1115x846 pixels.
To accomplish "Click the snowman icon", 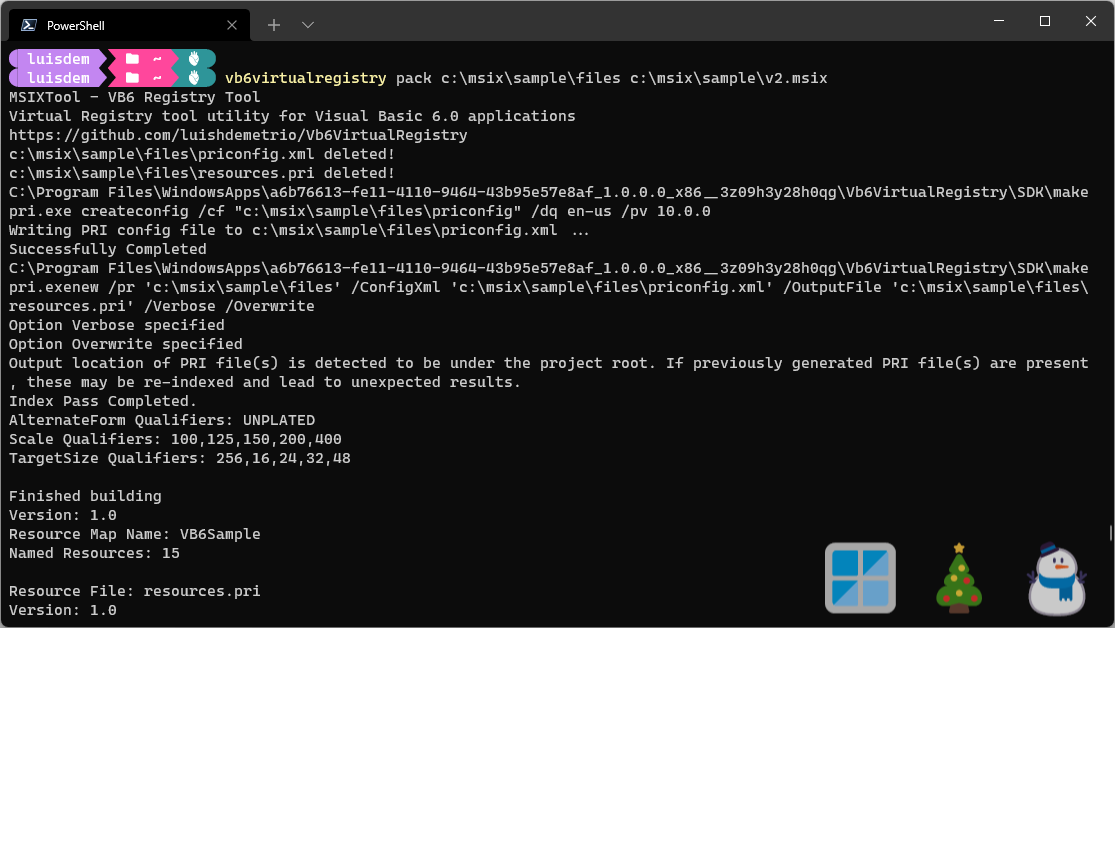I will 1057,579.
